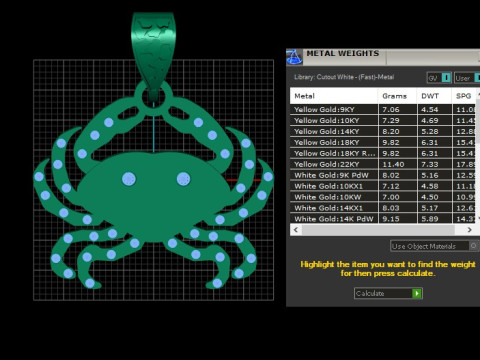The image size is (480, 360).
Task: Select the White Gold:9K PdW row
Action: [383, 175]
